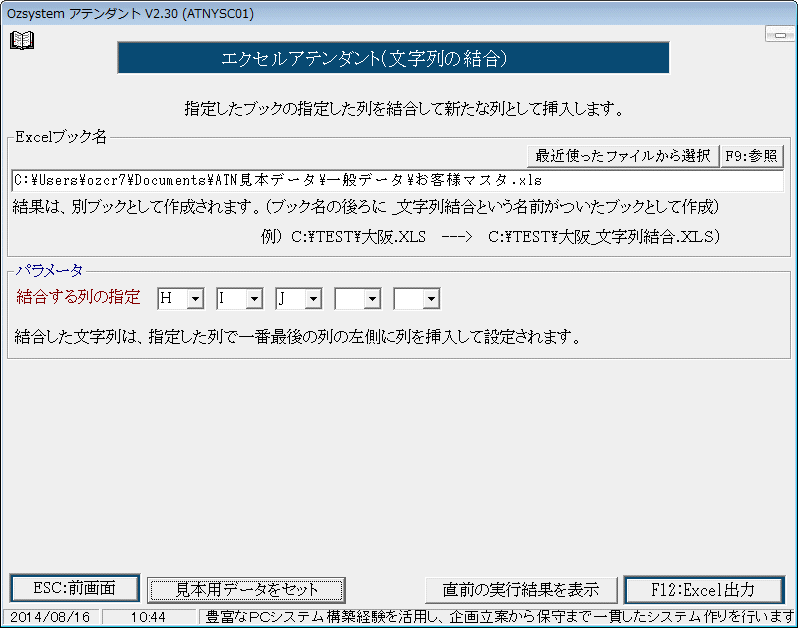Viewport: 798px width, 628px height.
Task: Click the note starting with 結合した文字列は
Action: click(298, 336)
